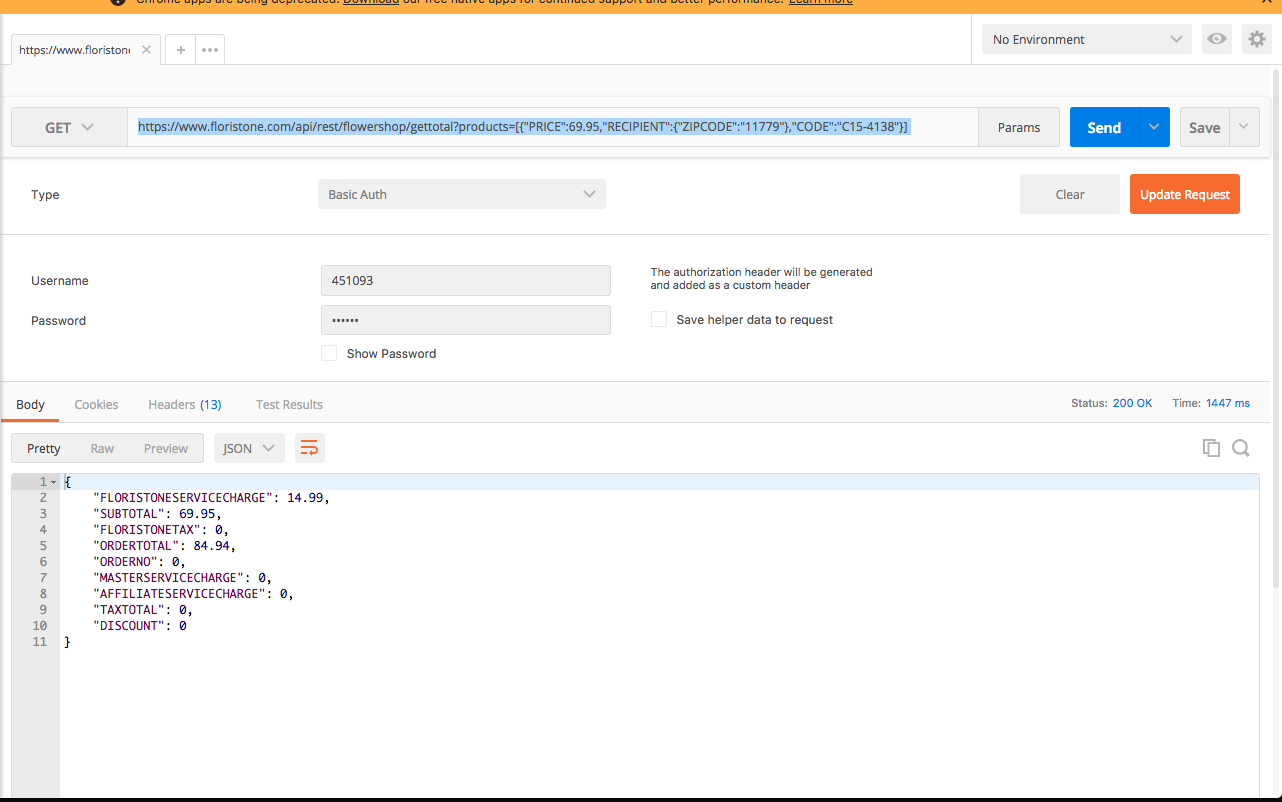Open the Basic Auth type dropdown
This screenshot has height=802, width=1282.
click(462, 194)
